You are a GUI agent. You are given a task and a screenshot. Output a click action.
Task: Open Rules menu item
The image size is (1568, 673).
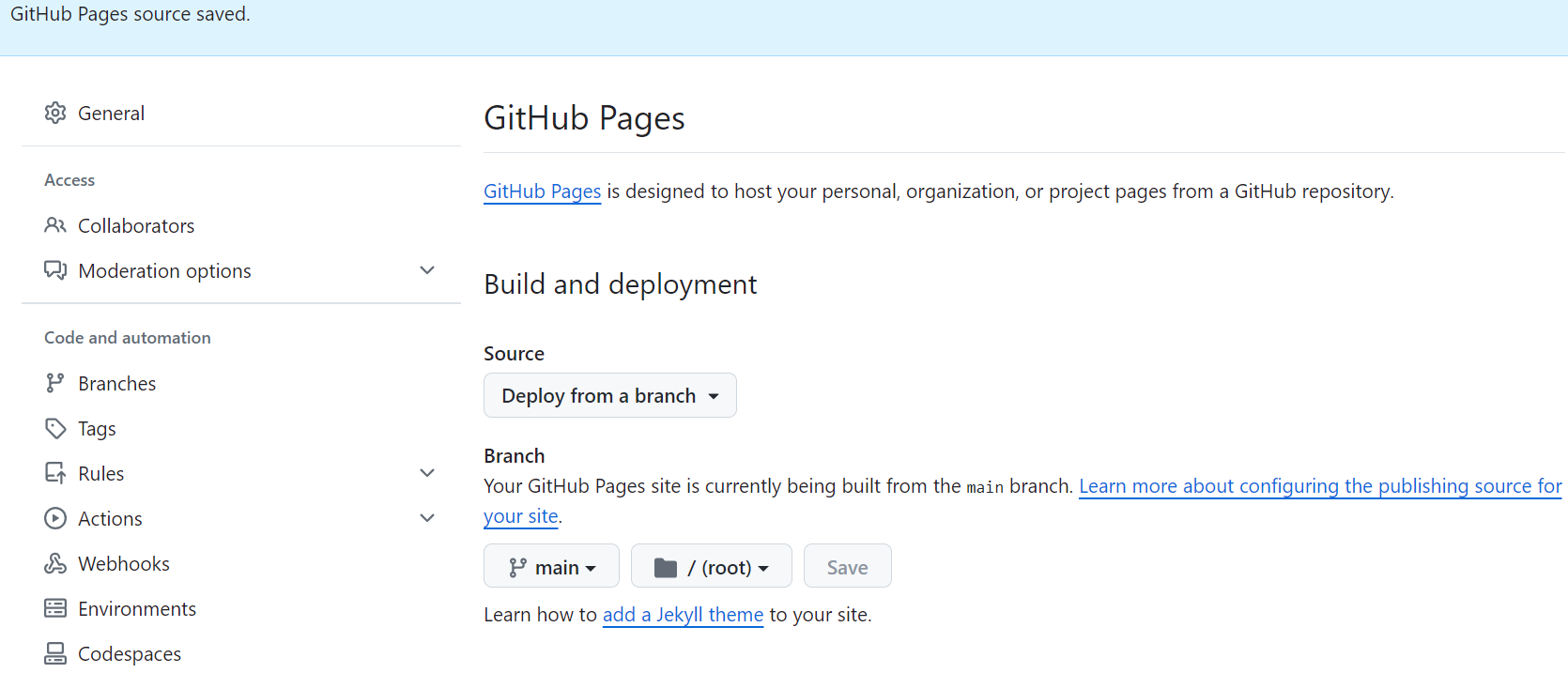(100, 473)
